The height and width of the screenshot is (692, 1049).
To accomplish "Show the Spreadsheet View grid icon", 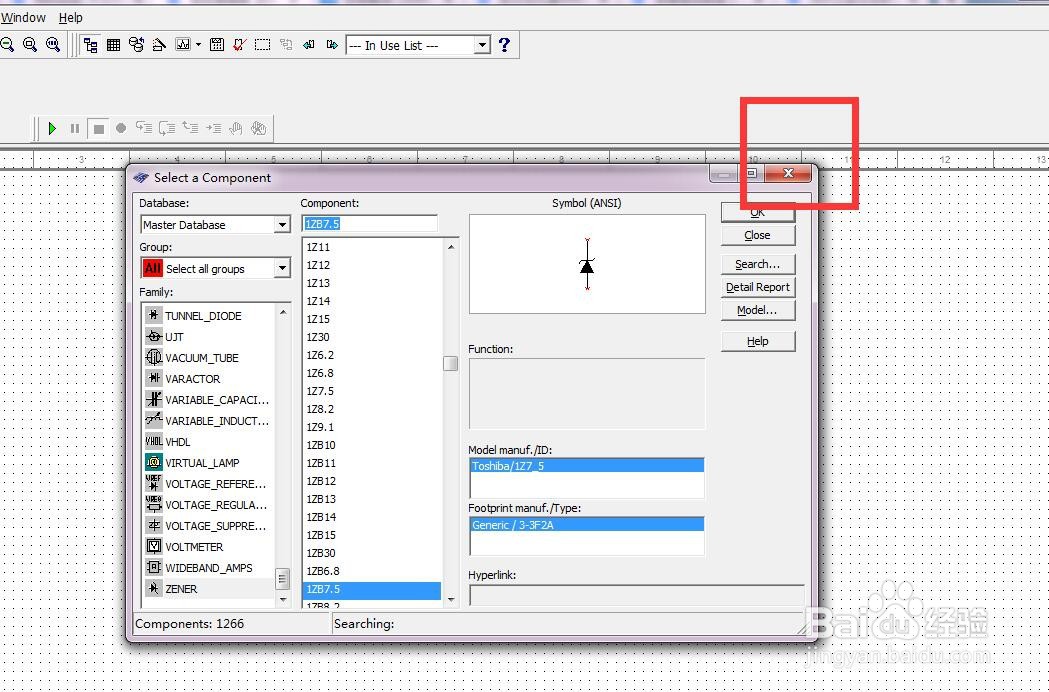I will click(113, 45).
